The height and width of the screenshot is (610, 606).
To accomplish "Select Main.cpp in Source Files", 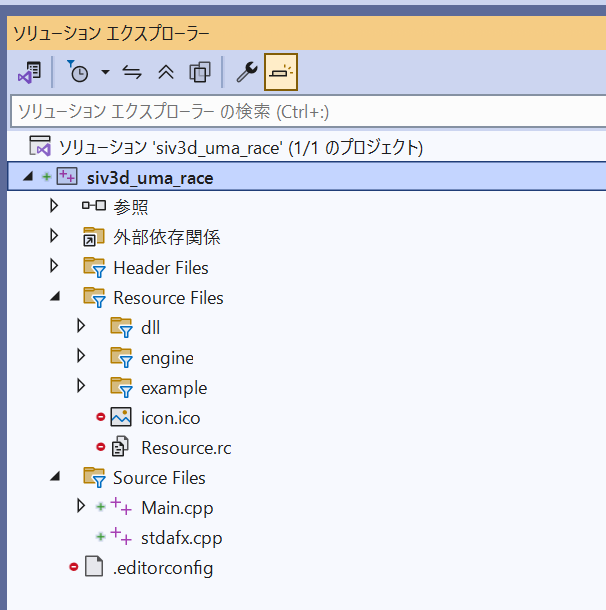I will (x=176, y=508).
